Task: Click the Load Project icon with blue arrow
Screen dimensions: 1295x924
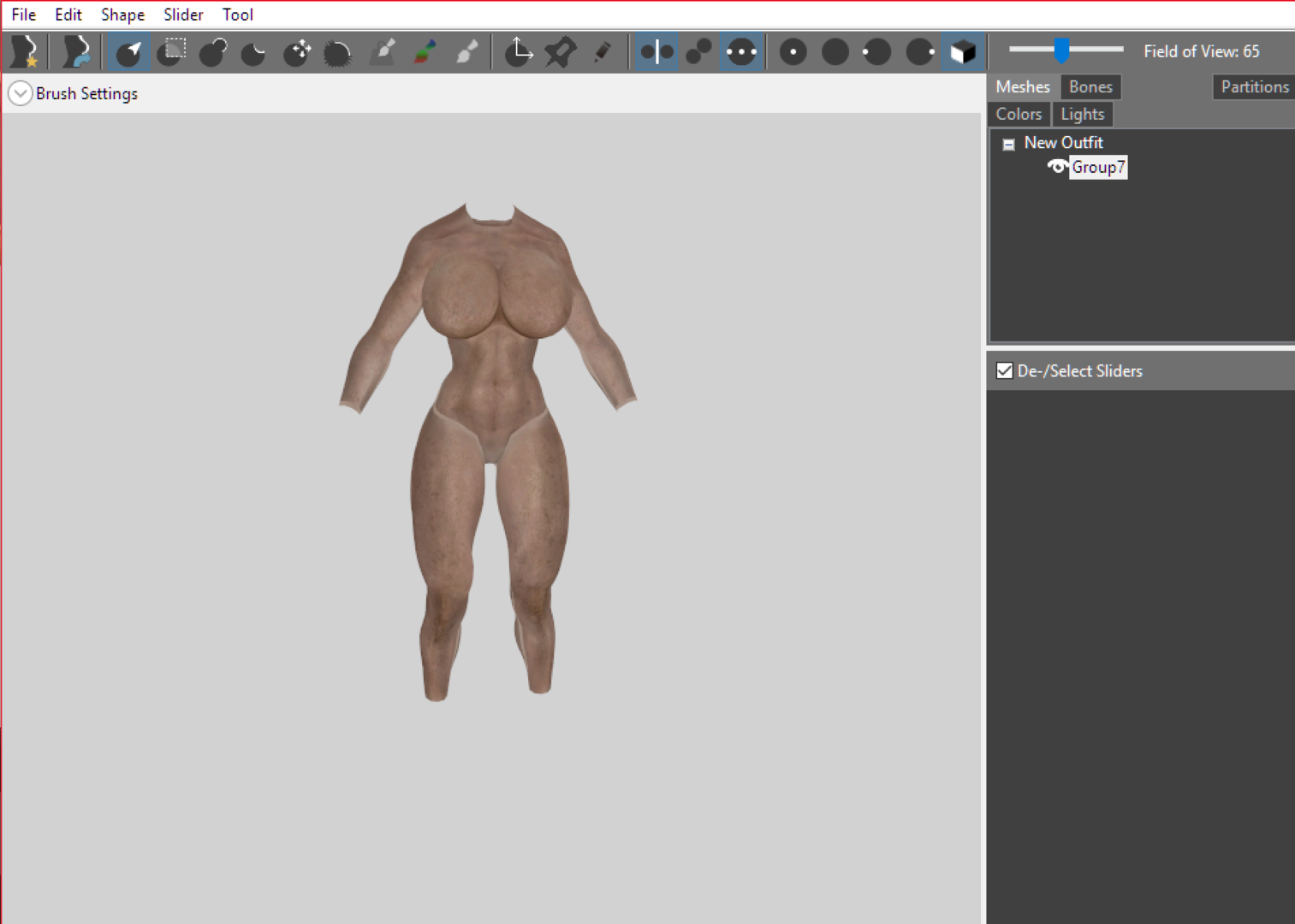Action: tap(75, 52)
